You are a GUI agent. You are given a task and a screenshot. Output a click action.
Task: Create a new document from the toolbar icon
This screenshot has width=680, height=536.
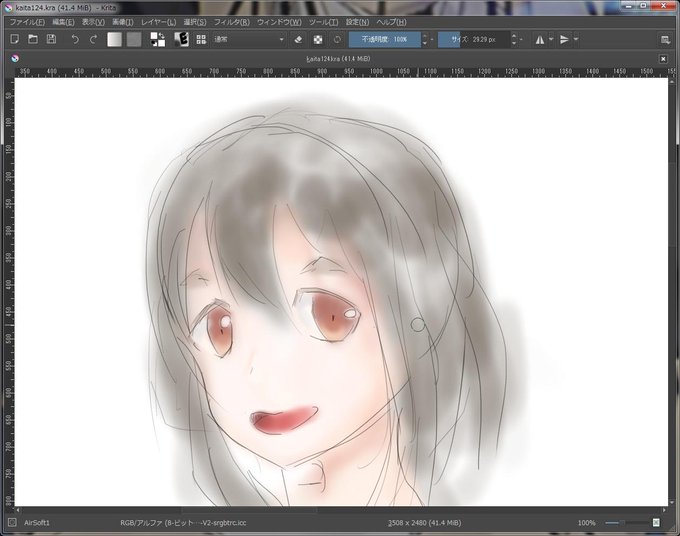tap(14, 39)
